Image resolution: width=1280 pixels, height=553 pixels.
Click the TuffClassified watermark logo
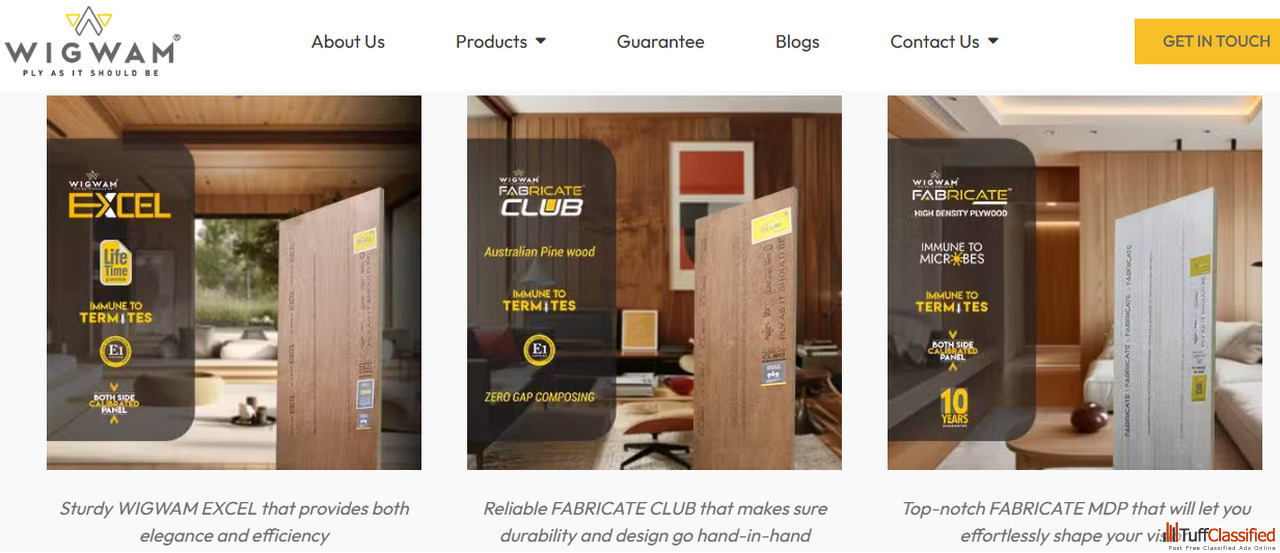(x=1220, y=537)
